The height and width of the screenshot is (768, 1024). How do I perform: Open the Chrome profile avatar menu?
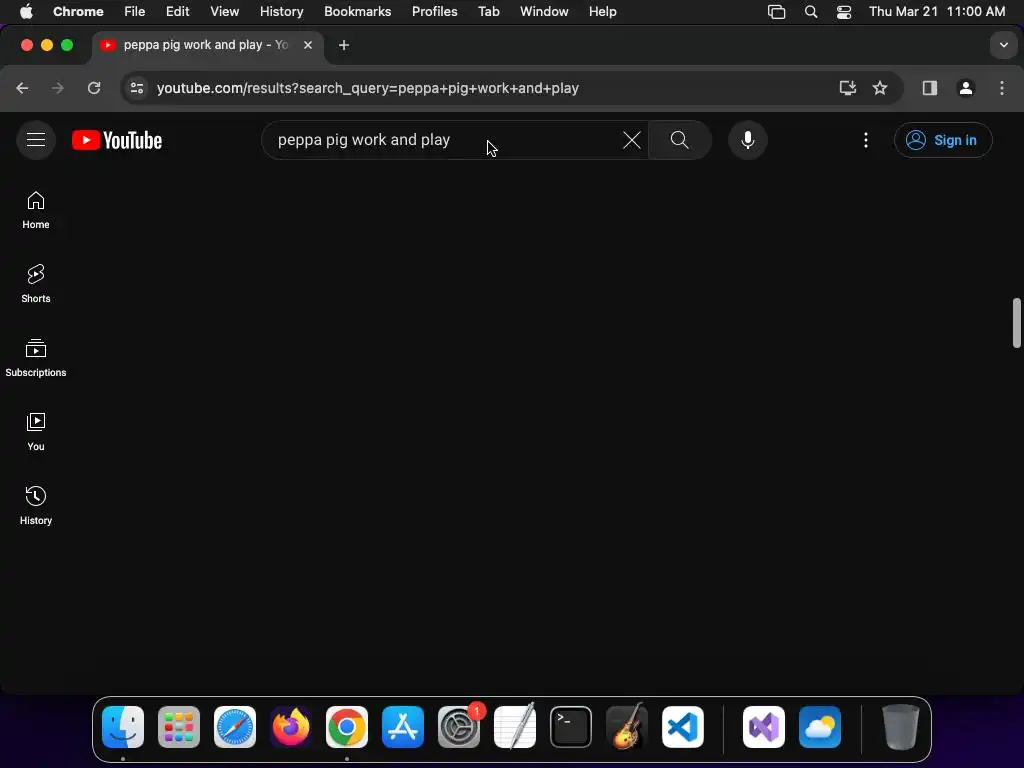tap(966, 88)
